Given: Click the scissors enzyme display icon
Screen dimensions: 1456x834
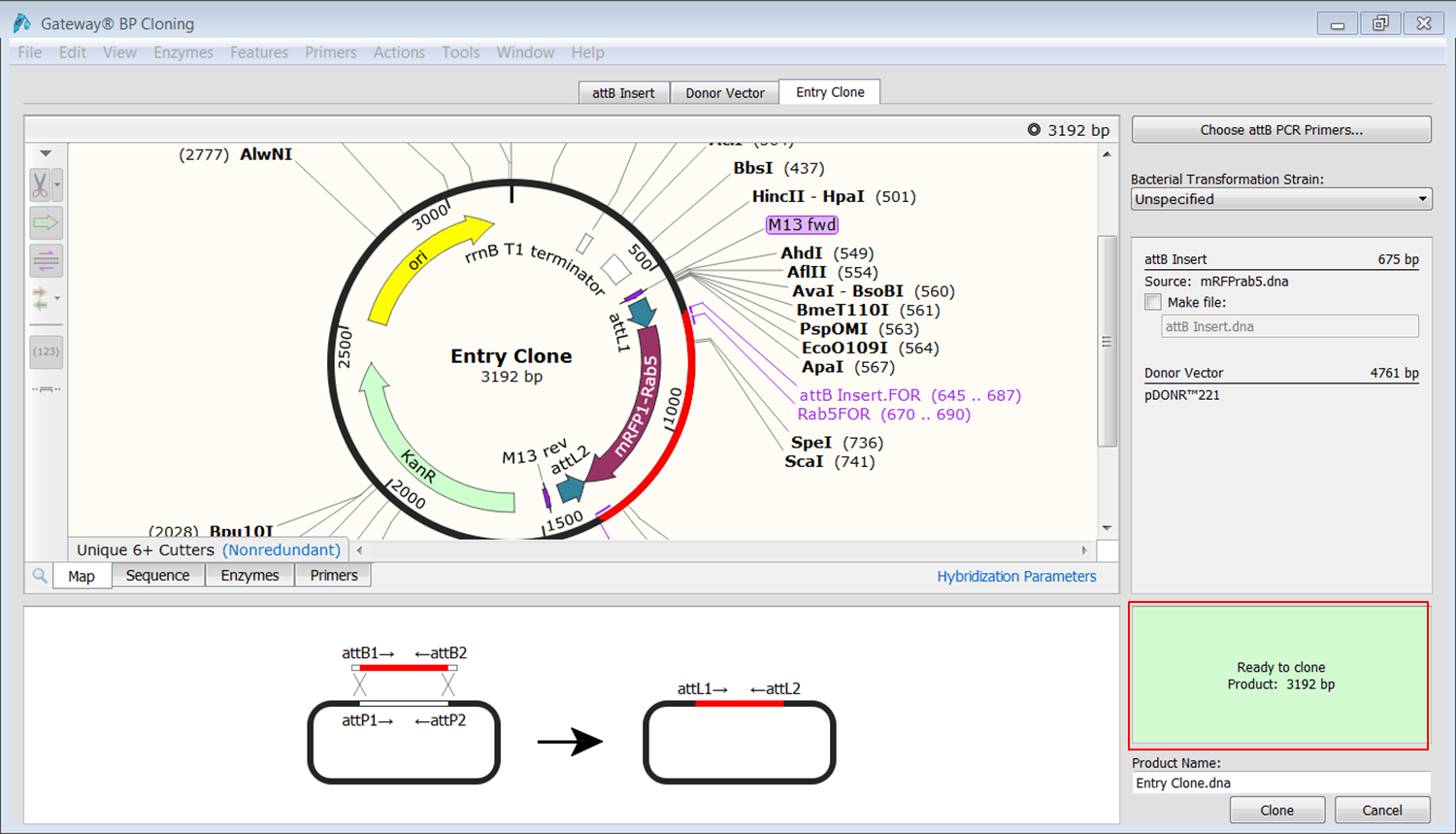Looking at the screenshot, I should (40, 184).
